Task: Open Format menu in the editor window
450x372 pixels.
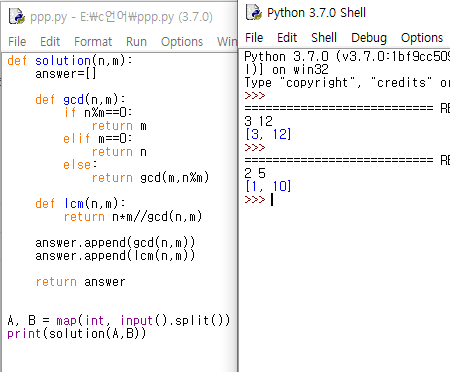Action: click(93, 42)
